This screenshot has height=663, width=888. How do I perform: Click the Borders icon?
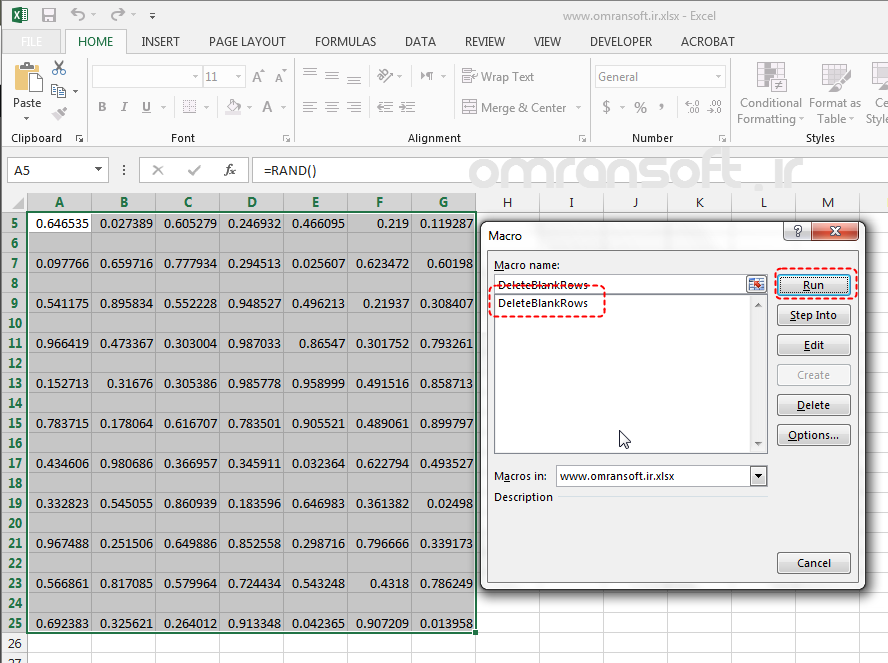point(189,107)
